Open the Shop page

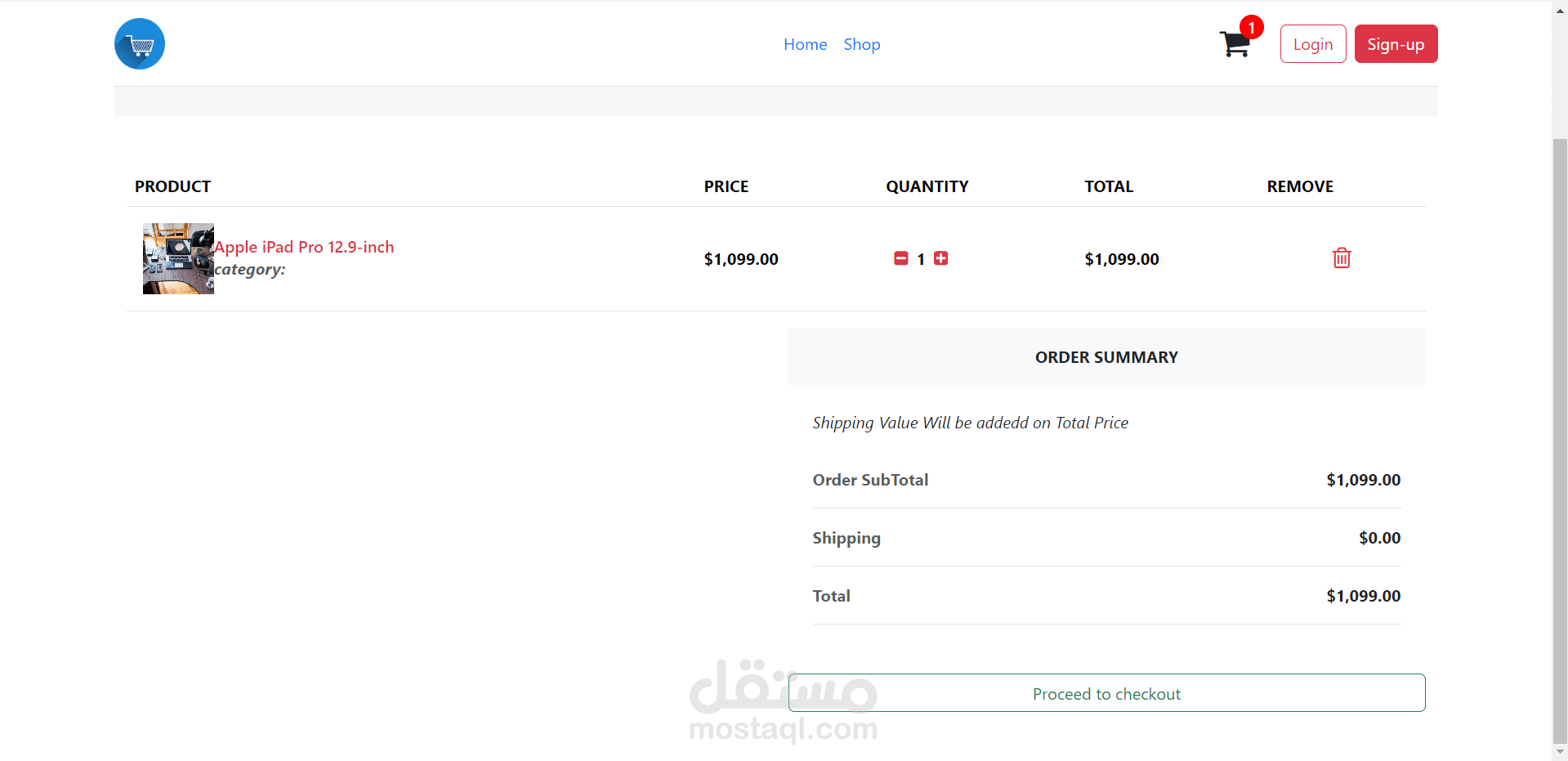tap(862, 44)
